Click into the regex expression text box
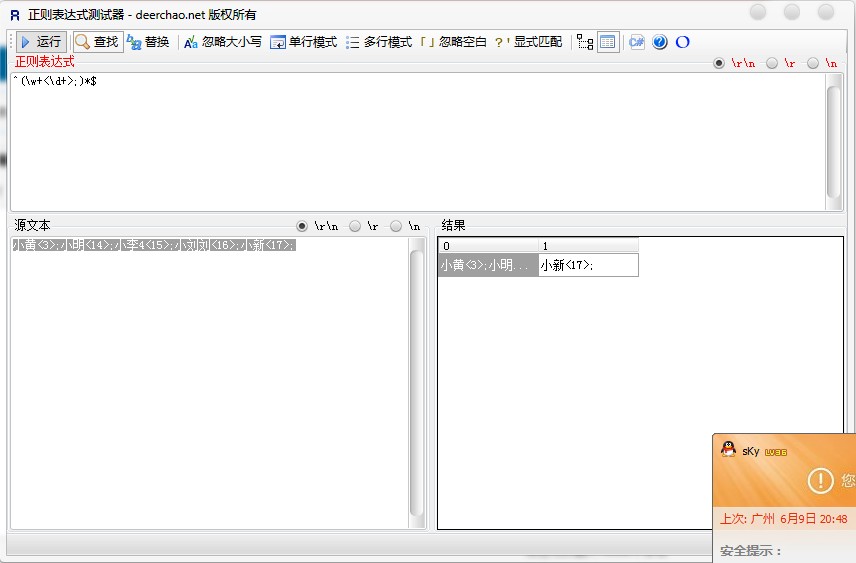This screenshot has width=856, height=563. click(x=418, y=142)
